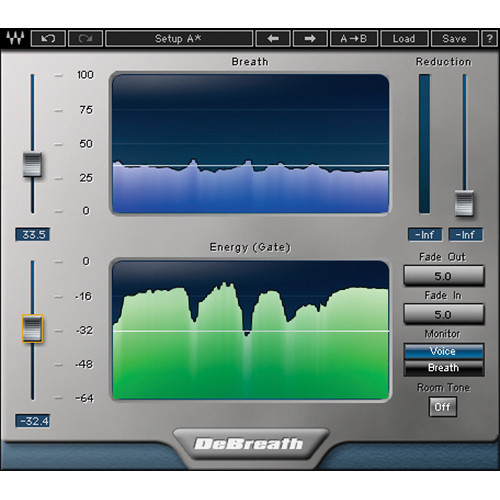Click the Reduction slider handle
The image size is (500, 500).
(x=464, y=203)
